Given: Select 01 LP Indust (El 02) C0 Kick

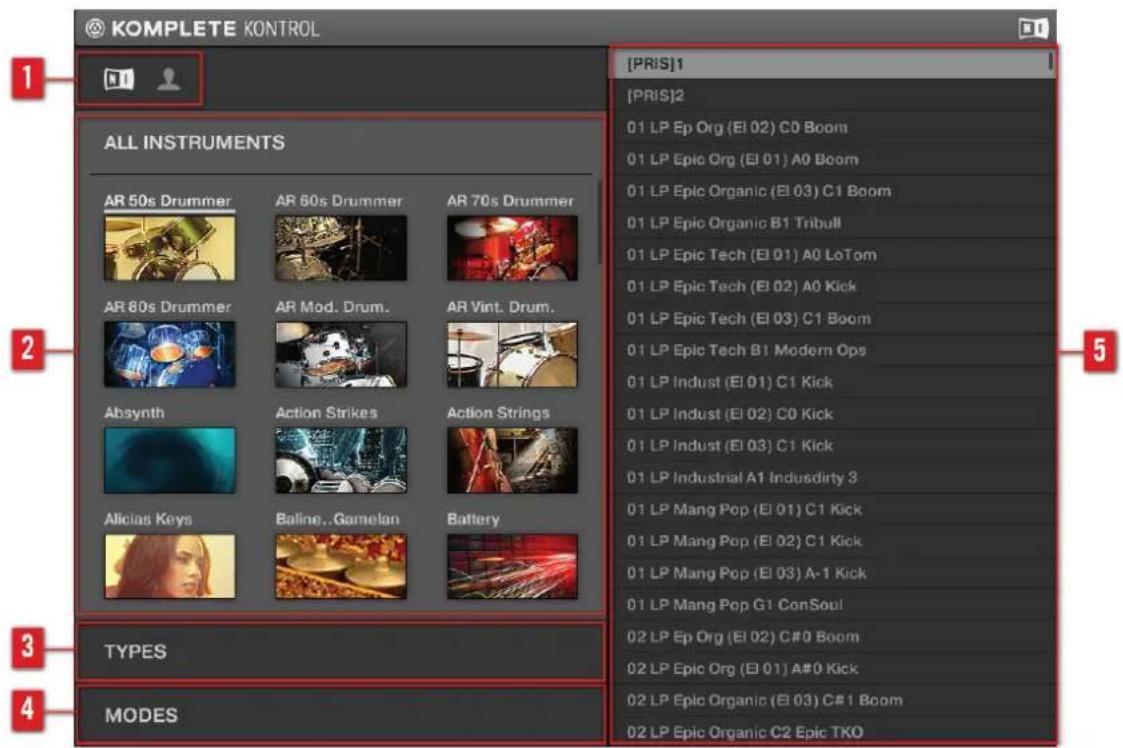Looking at the screenshot, I should pyautogui.click(x=833, y=414).
